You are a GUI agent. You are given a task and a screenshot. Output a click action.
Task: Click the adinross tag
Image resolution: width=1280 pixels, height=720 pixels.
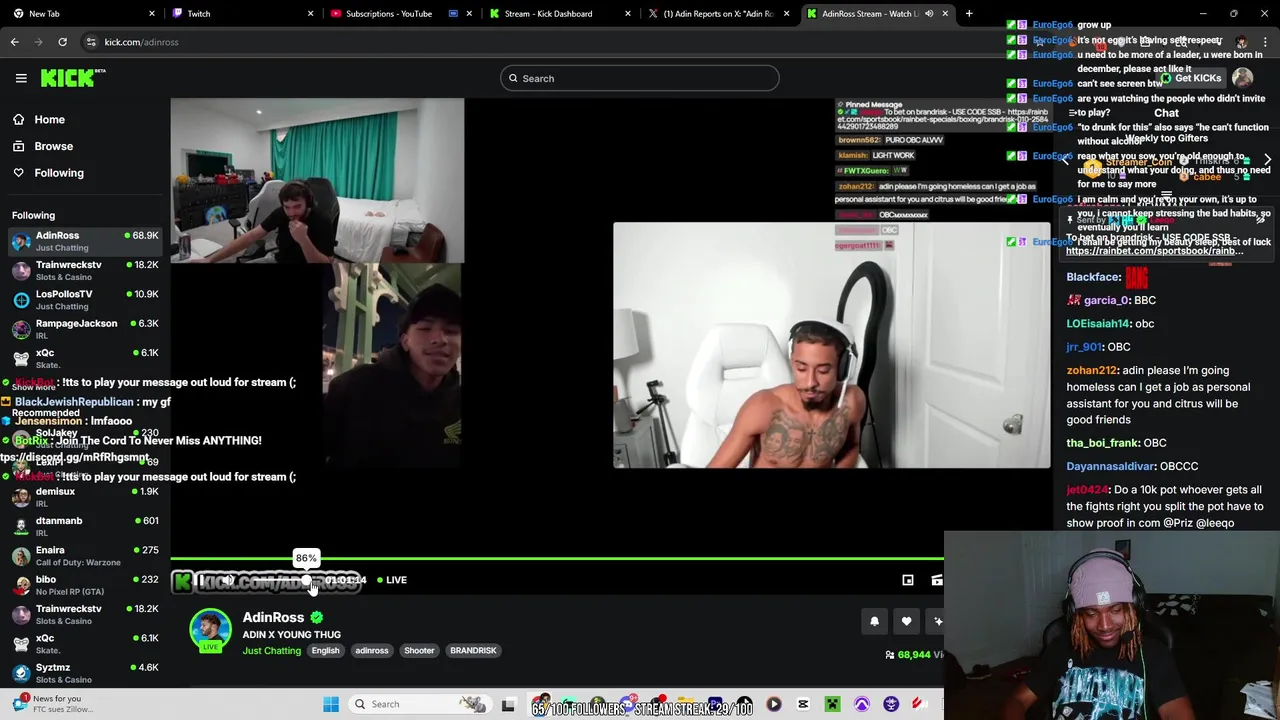[x=371, y=651]
